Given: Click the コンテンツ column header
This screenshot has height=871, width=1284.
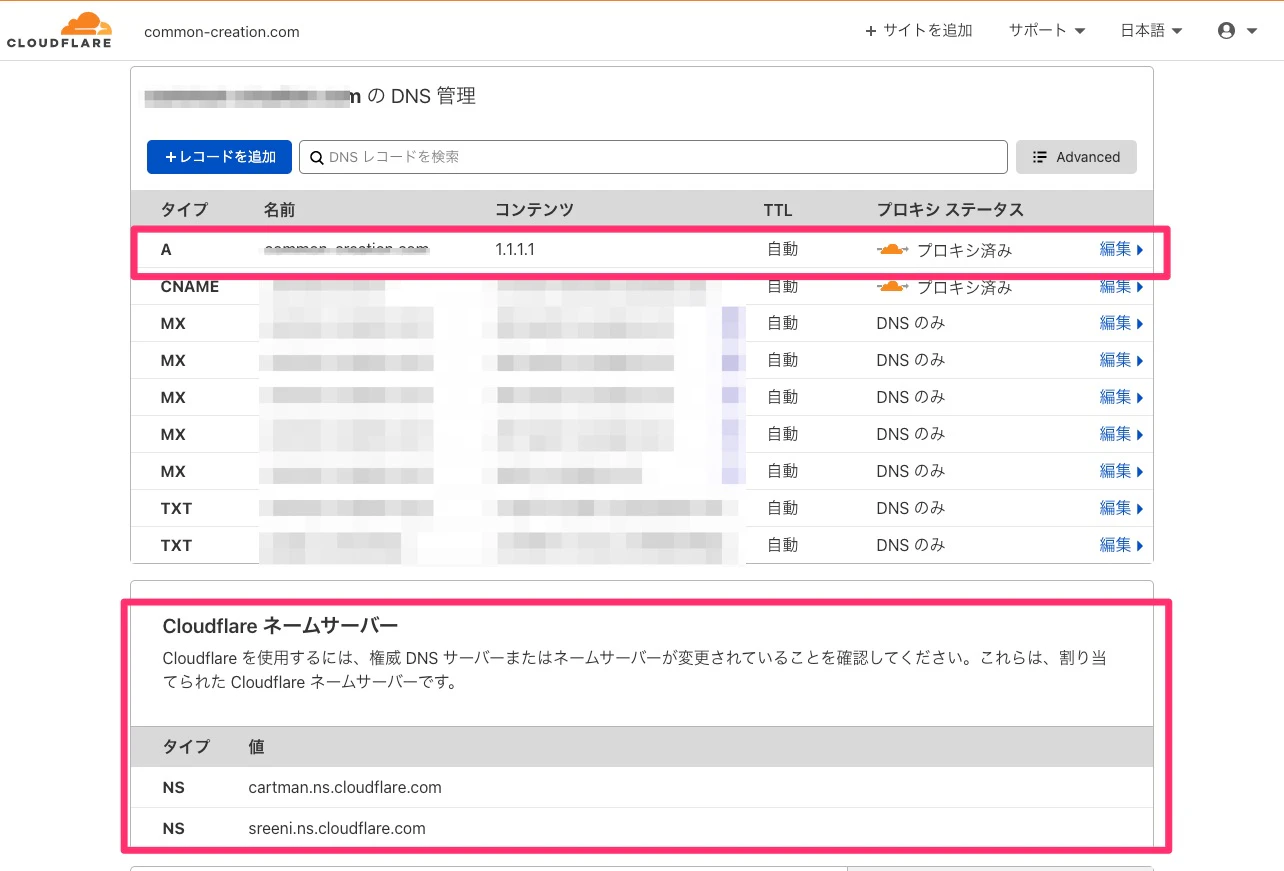Looking at the screenshot, I should (x=535, y=210).
